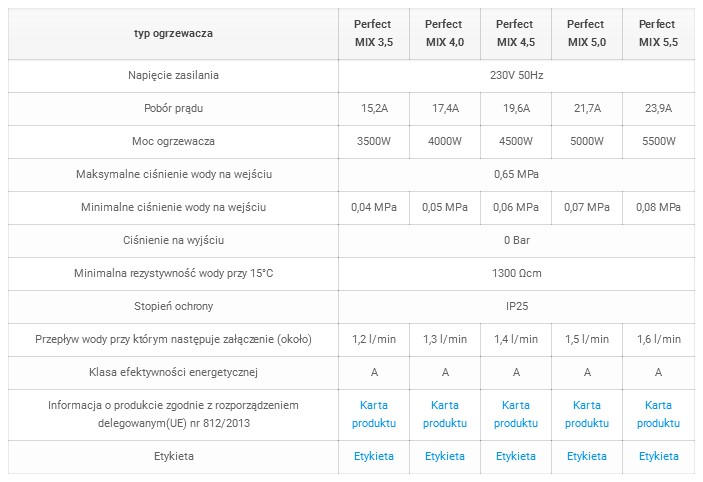Open Karta produktu for Perfect MIX 4,5
The width and height of the screenshot is (703, 482).
(516, 414)
